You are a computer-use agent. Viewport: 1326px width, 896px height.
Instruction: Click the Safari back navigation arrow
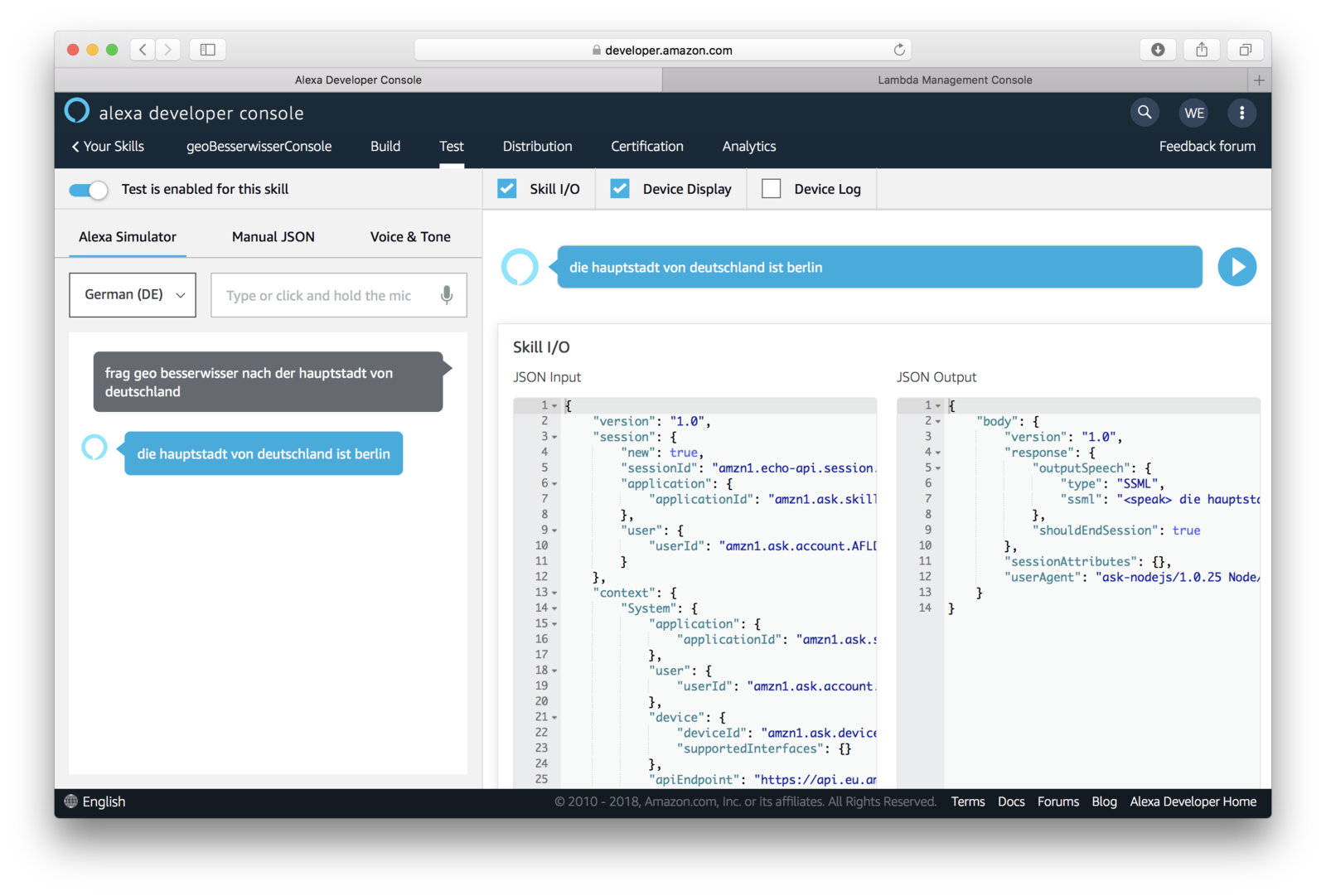tap(143, 50)
